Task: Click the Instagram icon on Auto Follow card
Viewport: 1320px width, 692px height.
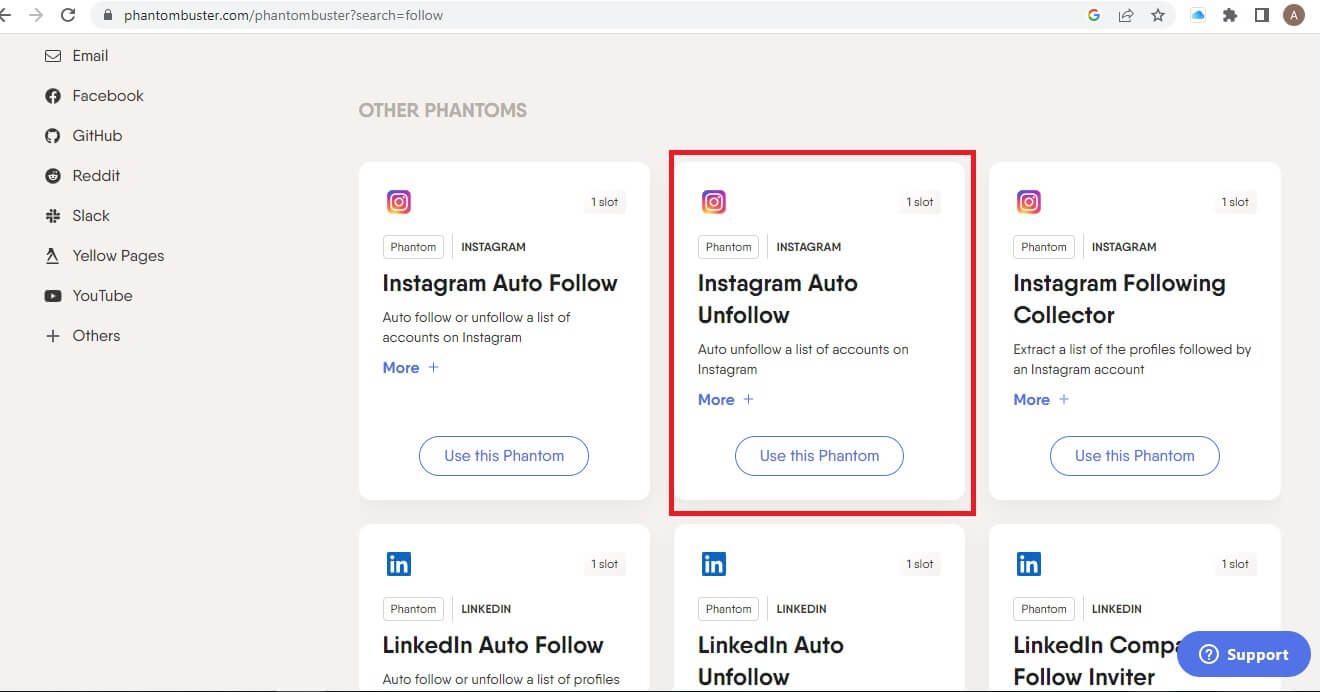Action: [399, 202]
